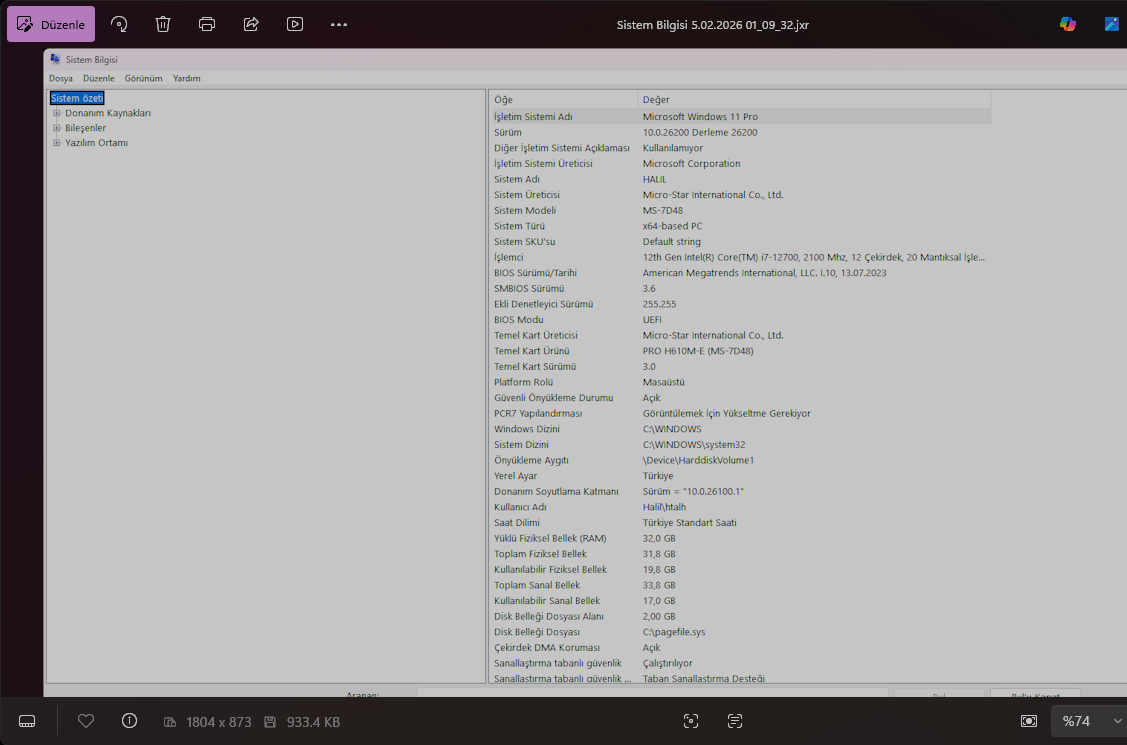
Task: Mark the photo as favorite with heart
Action: 86,721
